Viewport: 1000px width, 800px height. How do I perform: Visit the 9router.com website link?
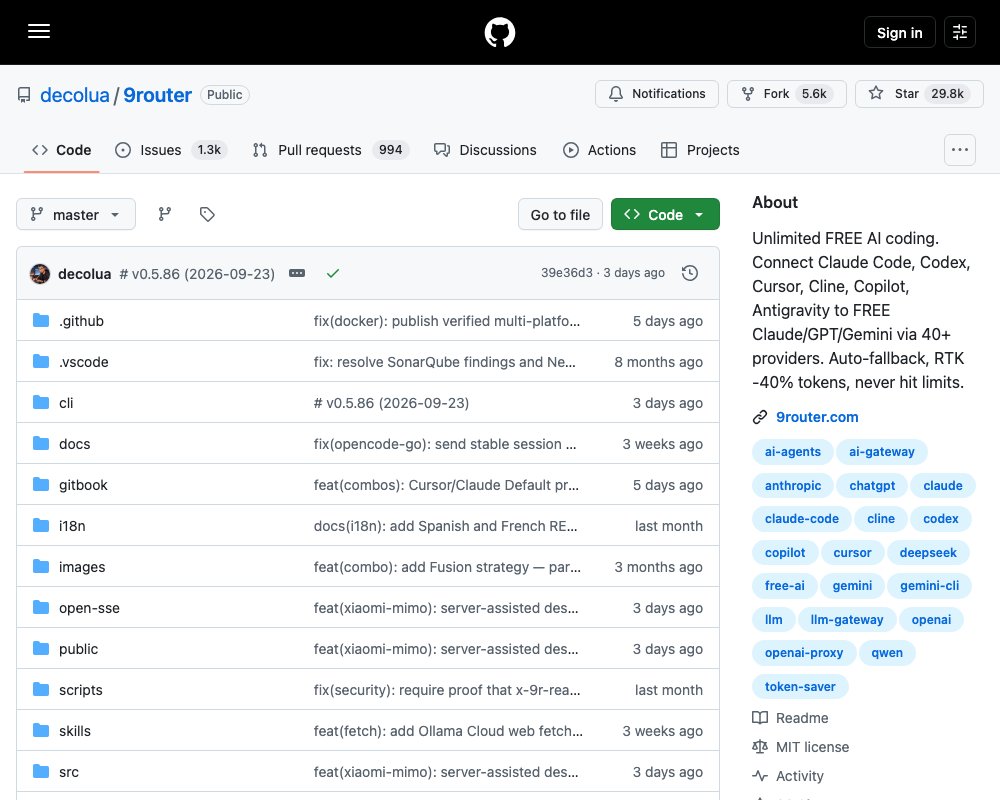pyautogui.click(x=816, y=417)
